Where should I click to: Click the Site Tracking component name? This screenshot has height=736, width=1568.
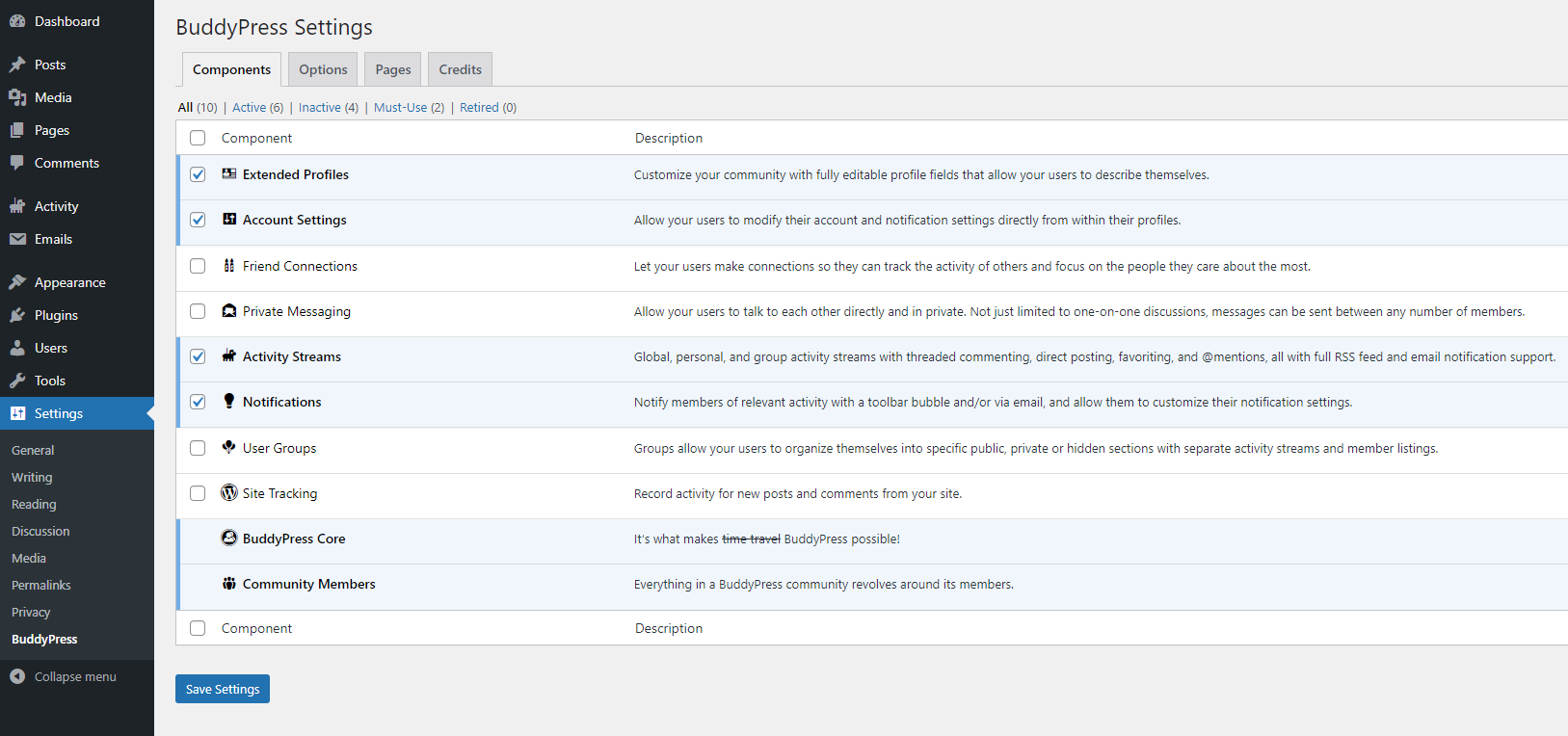tap(279, 493)
